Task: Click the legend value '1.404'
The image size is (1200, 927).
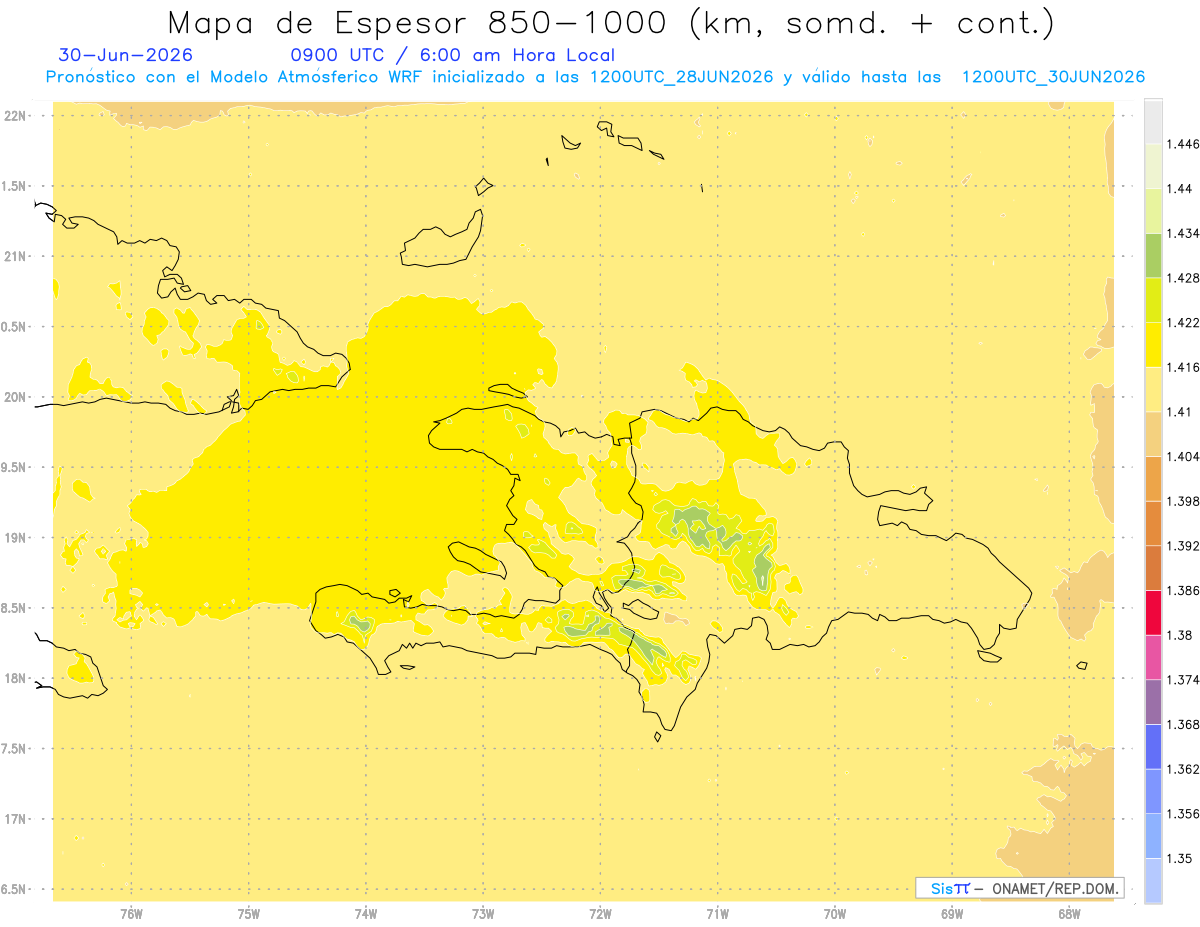Action: [x=1184, y=456]
